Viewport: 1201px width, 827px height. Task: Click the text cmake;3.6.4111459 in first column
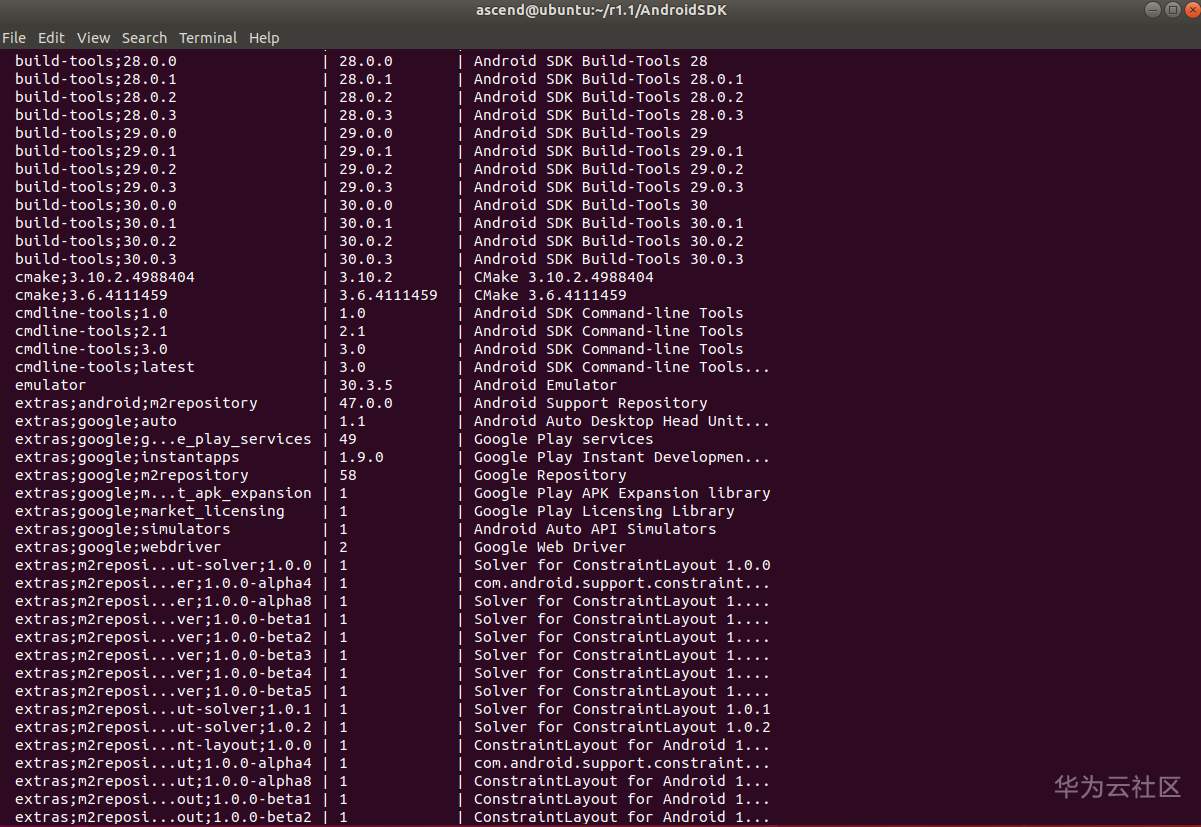point(91,295)
